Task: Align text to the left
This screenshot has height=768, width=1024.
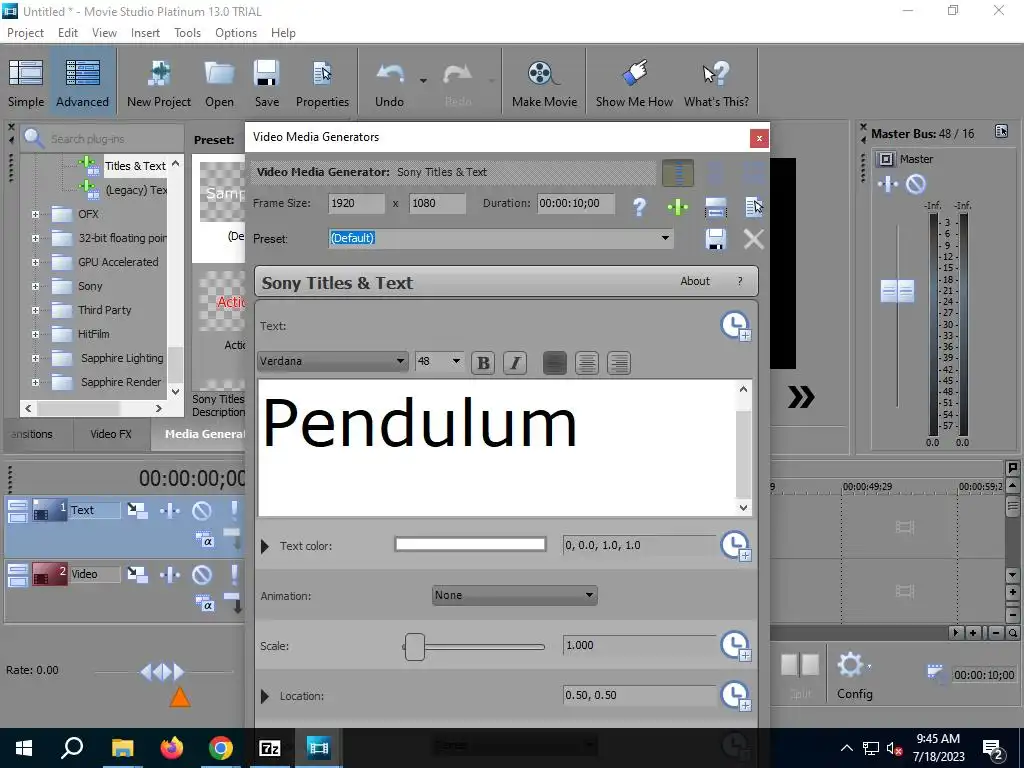Action: pos(554,363)
